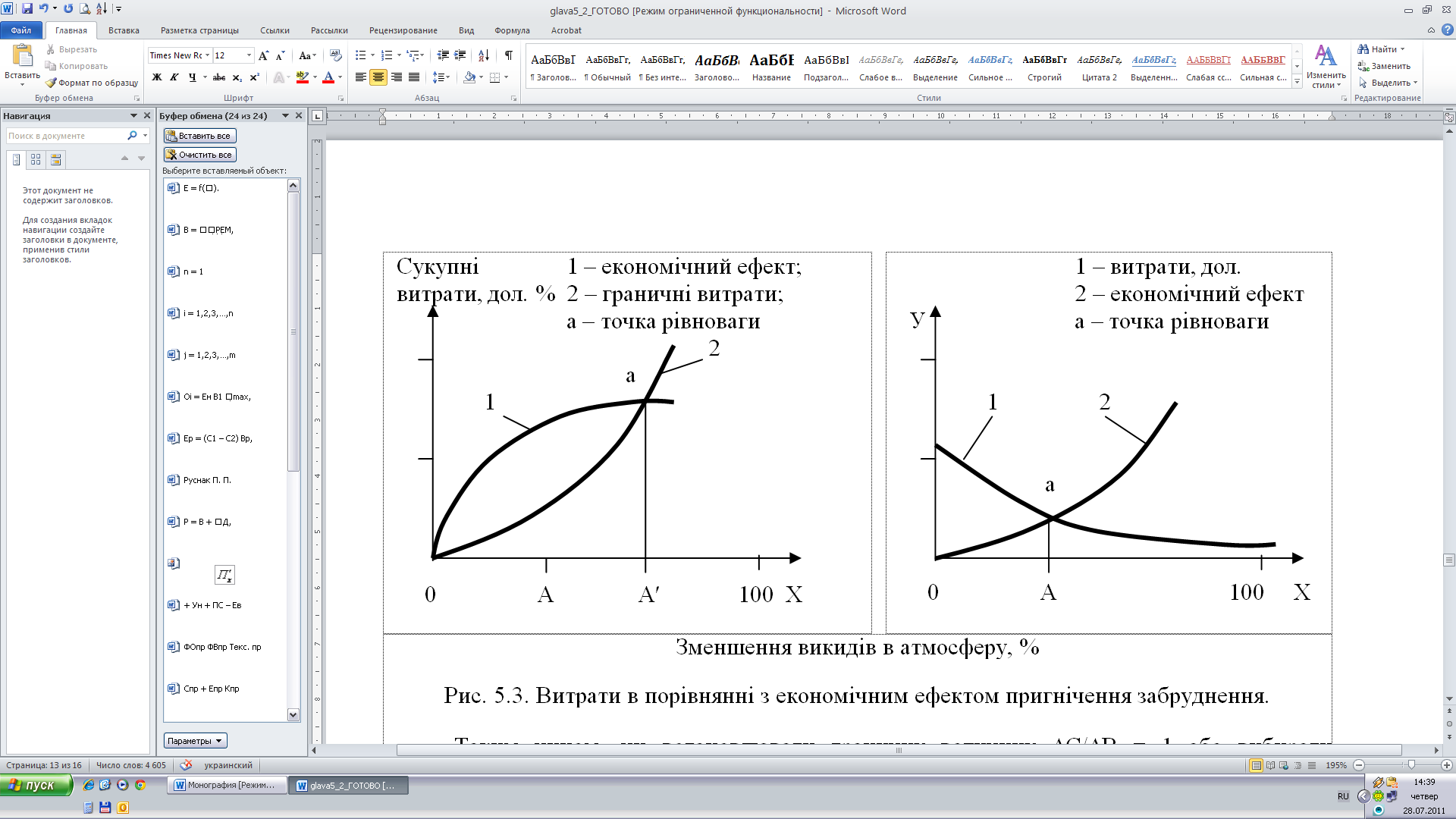The height and width of the screenshot is (819, 1456).
Task: Toggle center alignment
Action: tap(378, 77)
